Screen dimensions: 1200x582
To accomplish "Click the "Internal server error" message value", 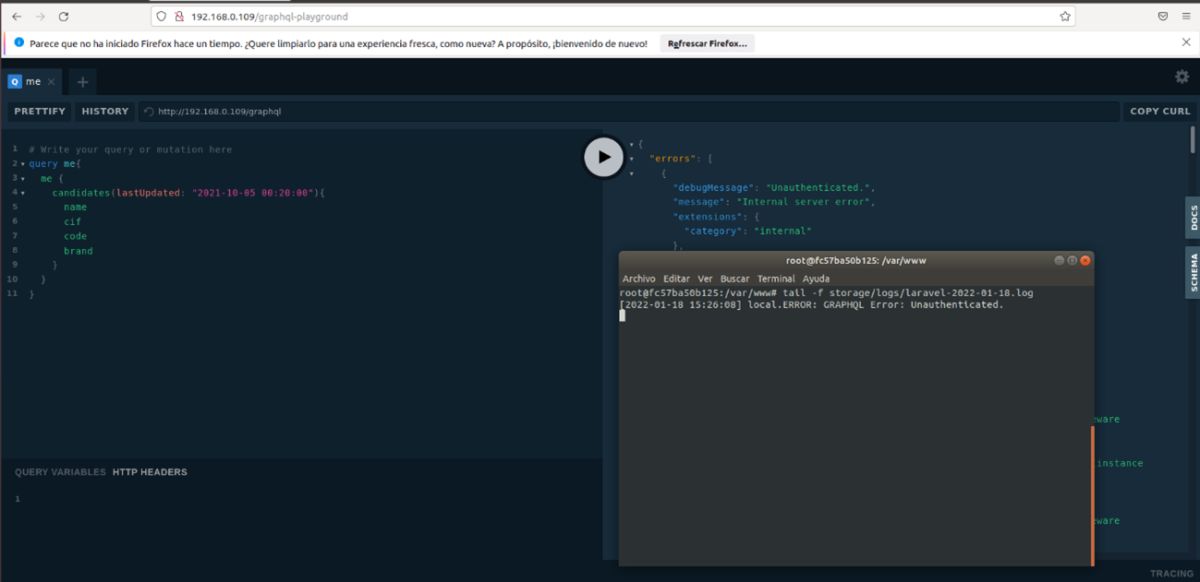I will (805, 202).
